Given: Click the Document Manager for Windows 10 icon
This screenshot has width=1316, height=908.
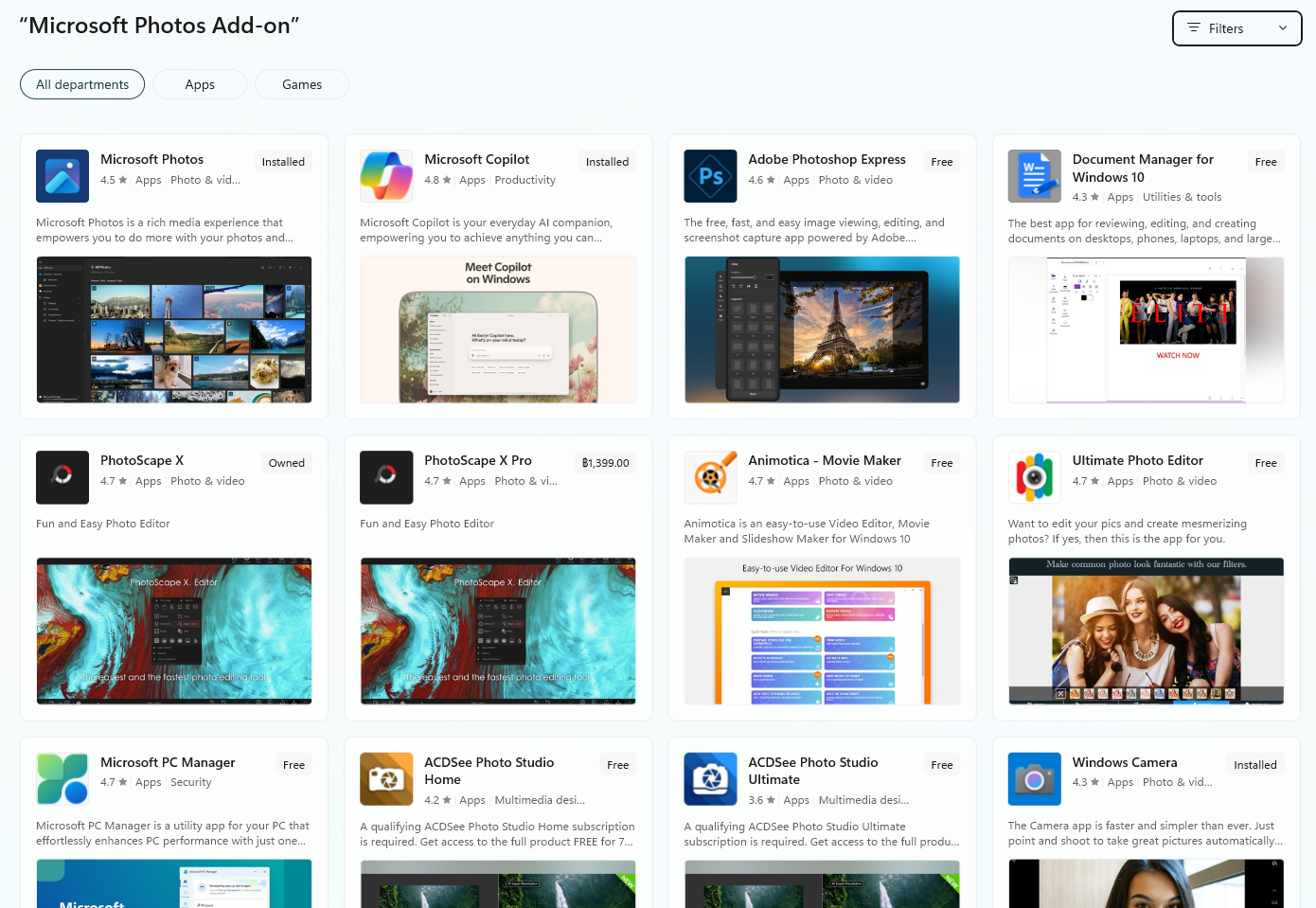Looking at the screenshot, I should coord(1034,176).
